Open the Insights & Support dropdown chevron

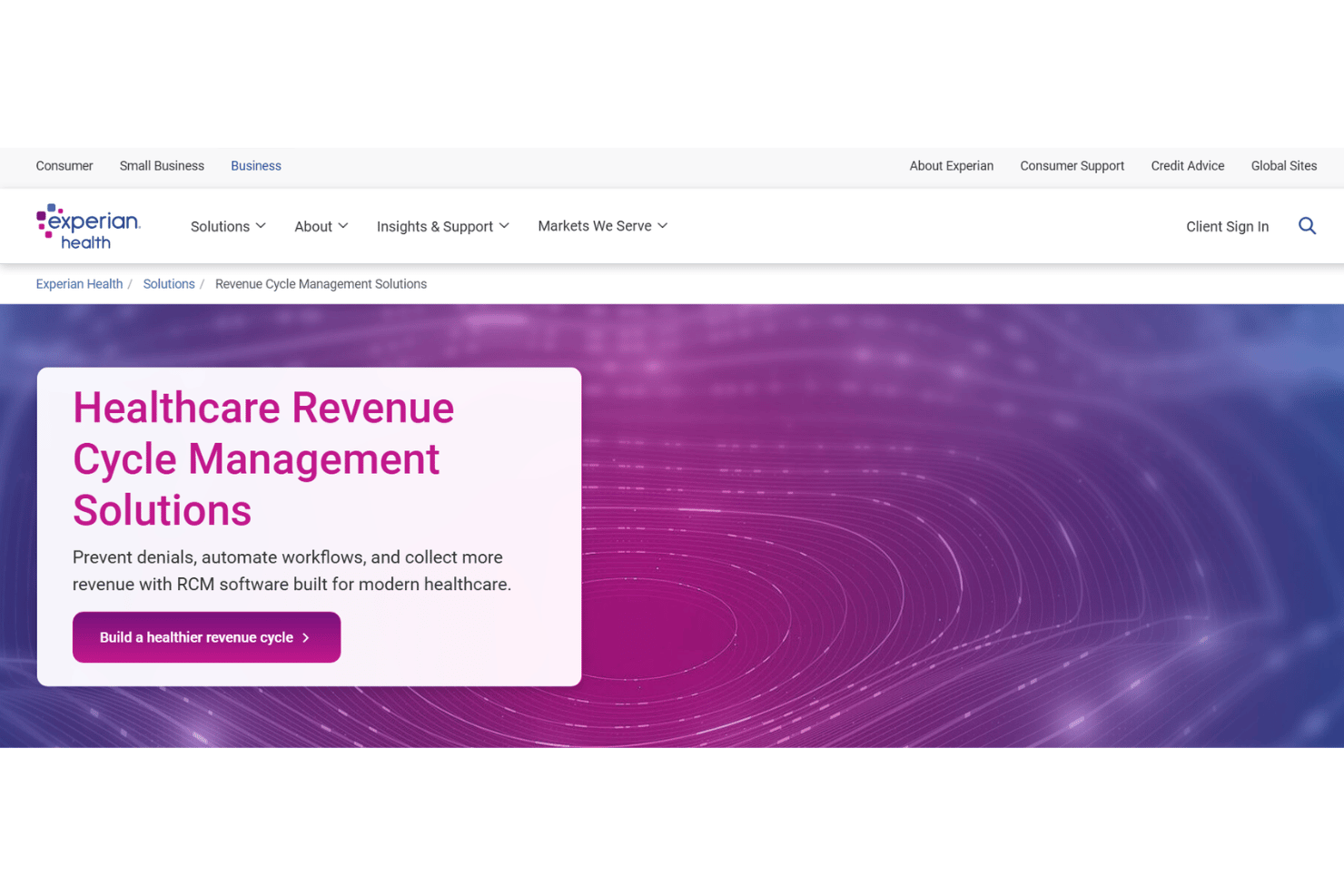504,226
